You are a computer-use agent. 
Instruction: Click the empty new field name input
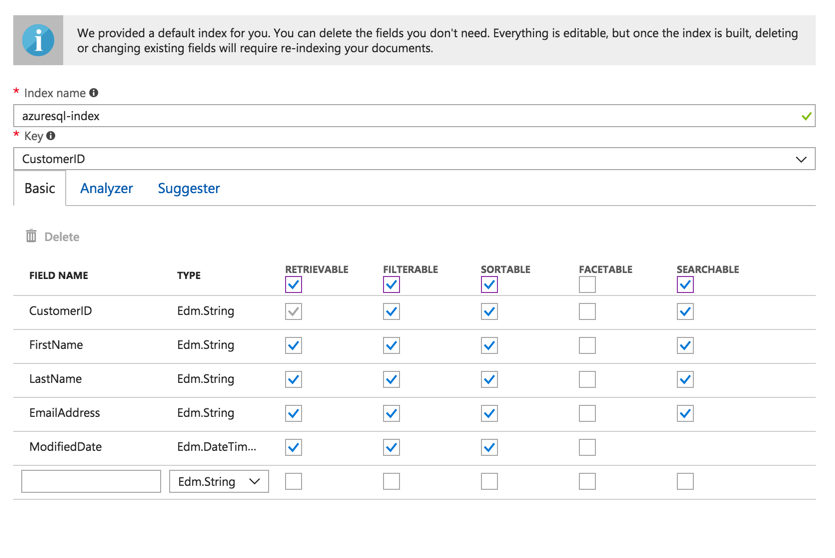tap(91, 481)
